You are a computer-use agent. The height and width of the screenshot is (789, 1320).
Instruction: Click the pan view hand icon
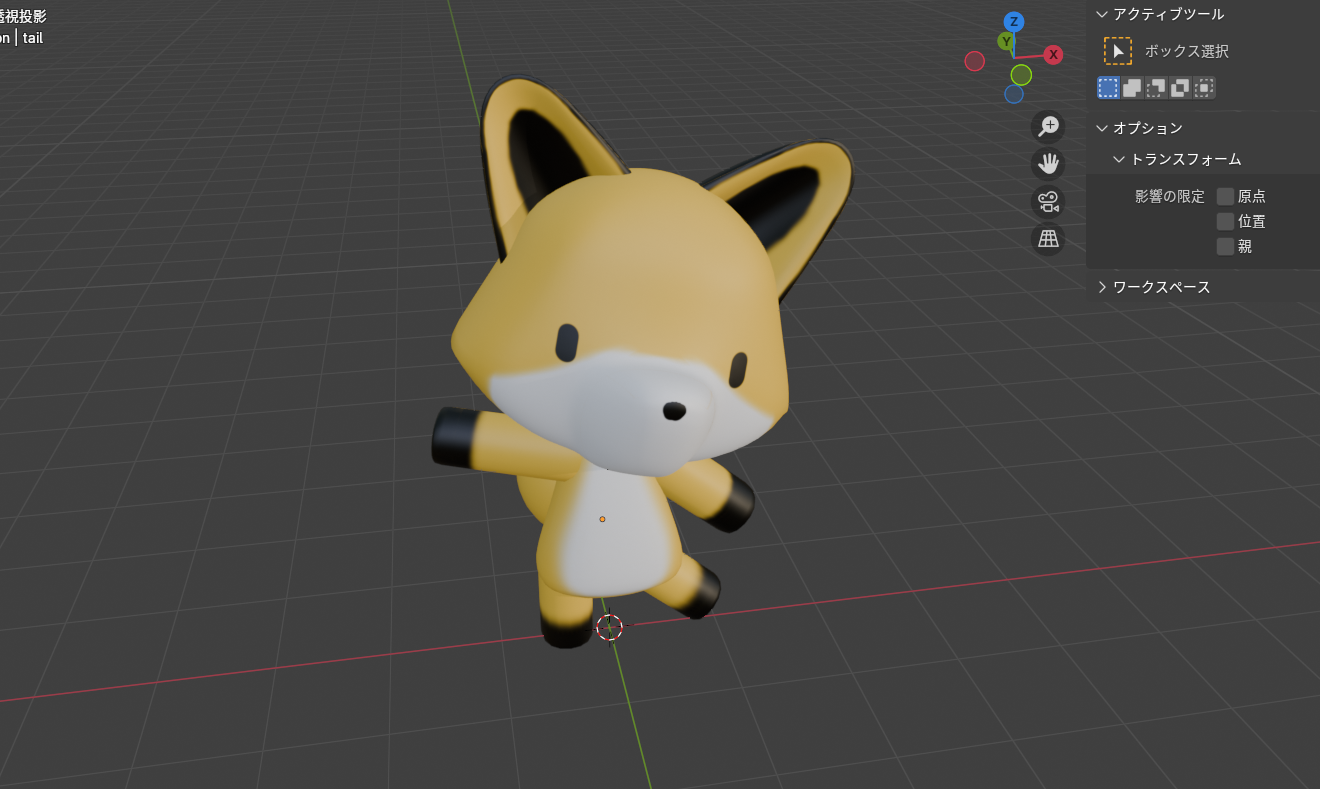click(1048, 164)
